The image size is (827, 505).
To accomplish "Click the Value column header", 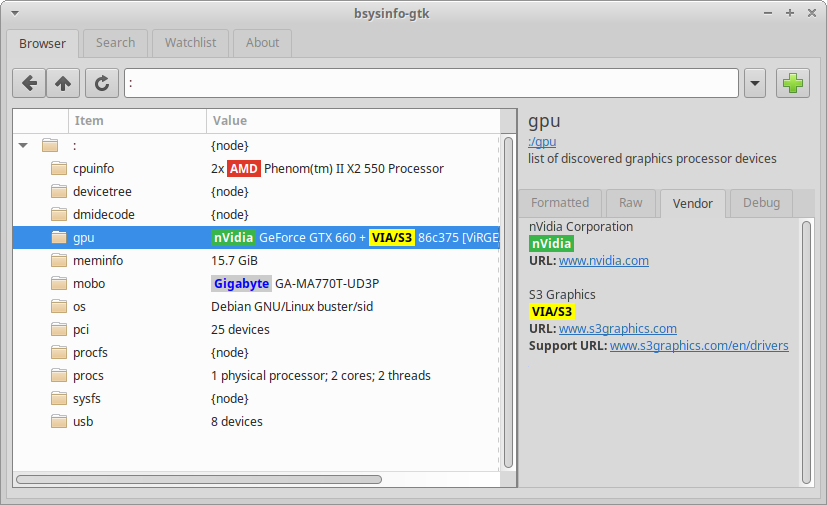I will 353,121.
